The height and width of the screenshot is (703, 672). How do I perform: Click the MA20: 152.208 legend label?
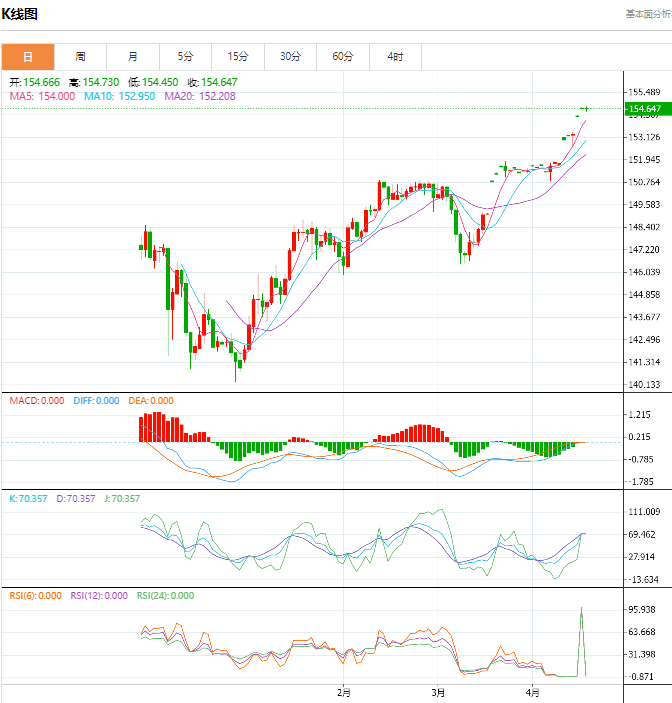tap(199, 96)
